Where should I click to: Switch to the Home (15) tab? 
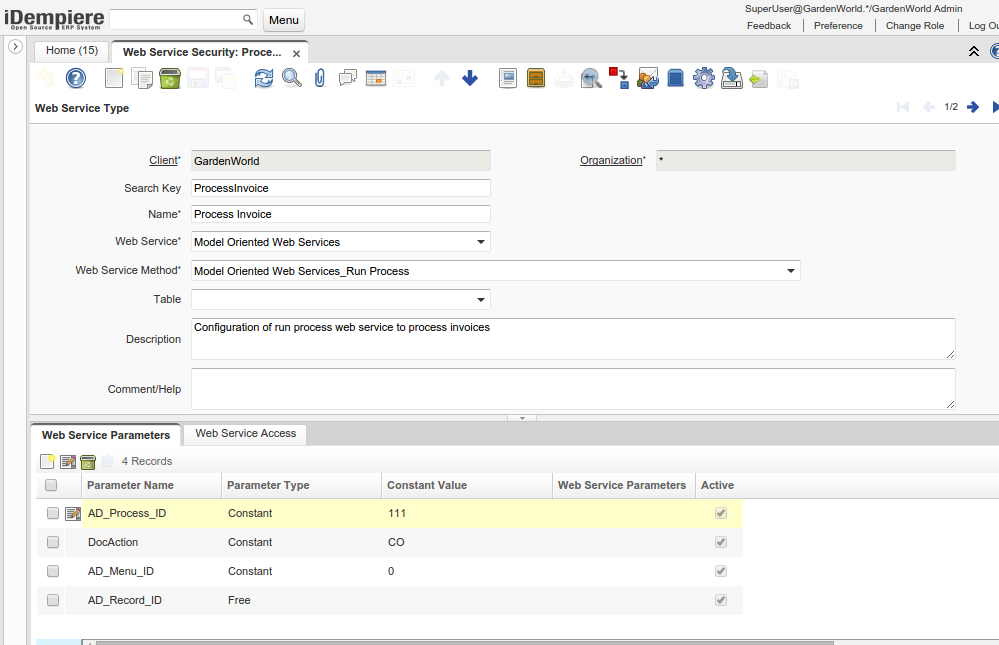72,50
